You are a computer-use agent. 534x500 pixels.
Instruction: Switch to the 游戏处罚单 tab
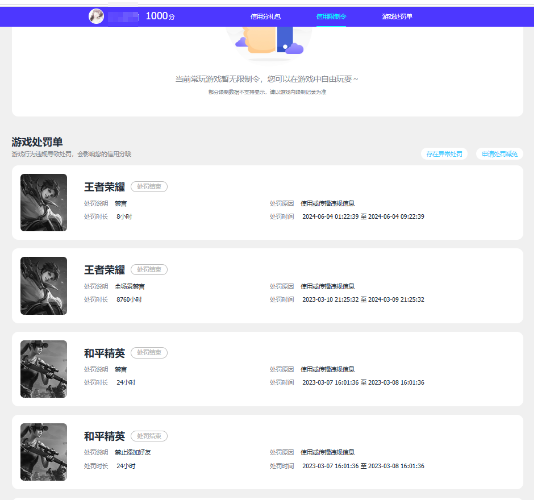397,16
